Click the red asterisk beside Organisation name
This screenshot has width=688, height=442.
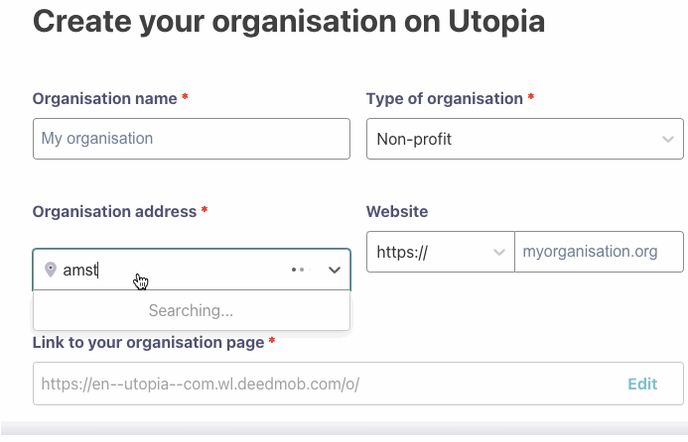pos(185,98)
